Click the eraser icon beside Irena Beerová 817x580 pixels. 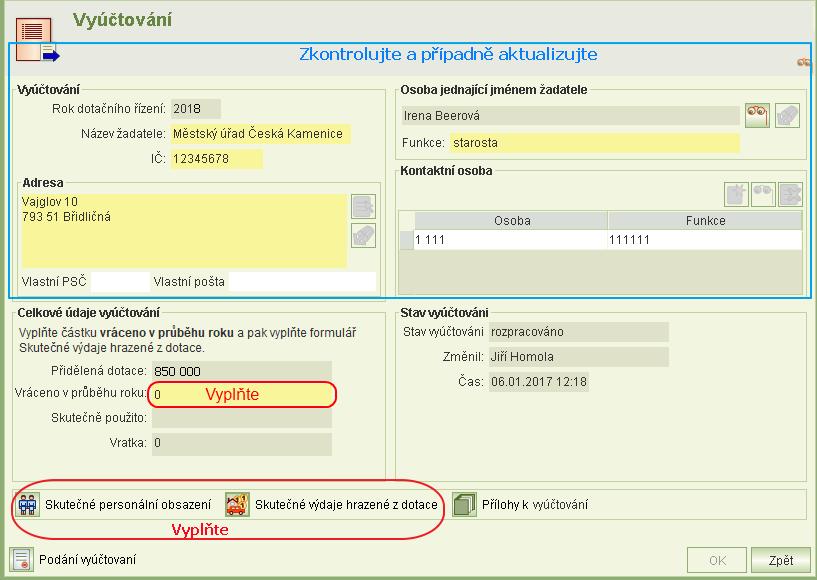(787, 115)
